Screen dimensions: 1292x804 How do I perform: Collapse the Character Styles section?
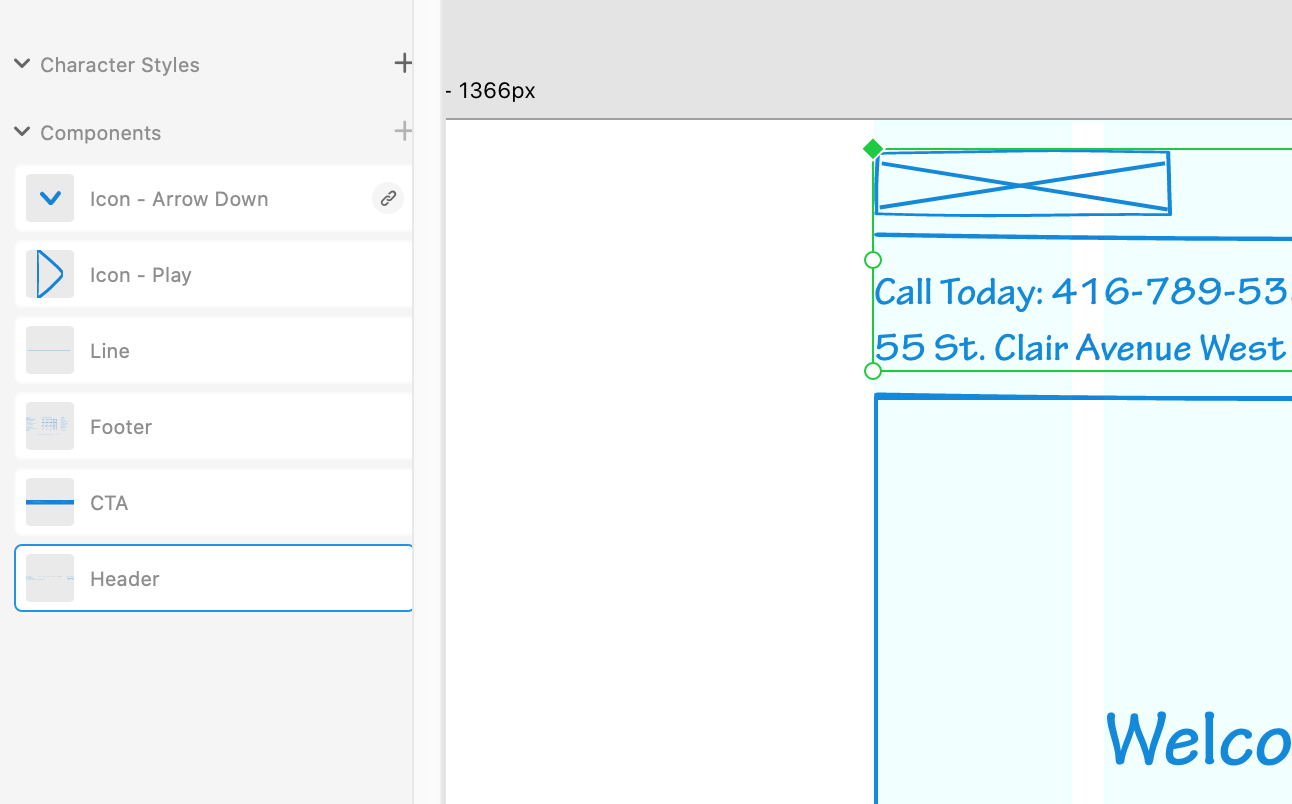[22, 63]
